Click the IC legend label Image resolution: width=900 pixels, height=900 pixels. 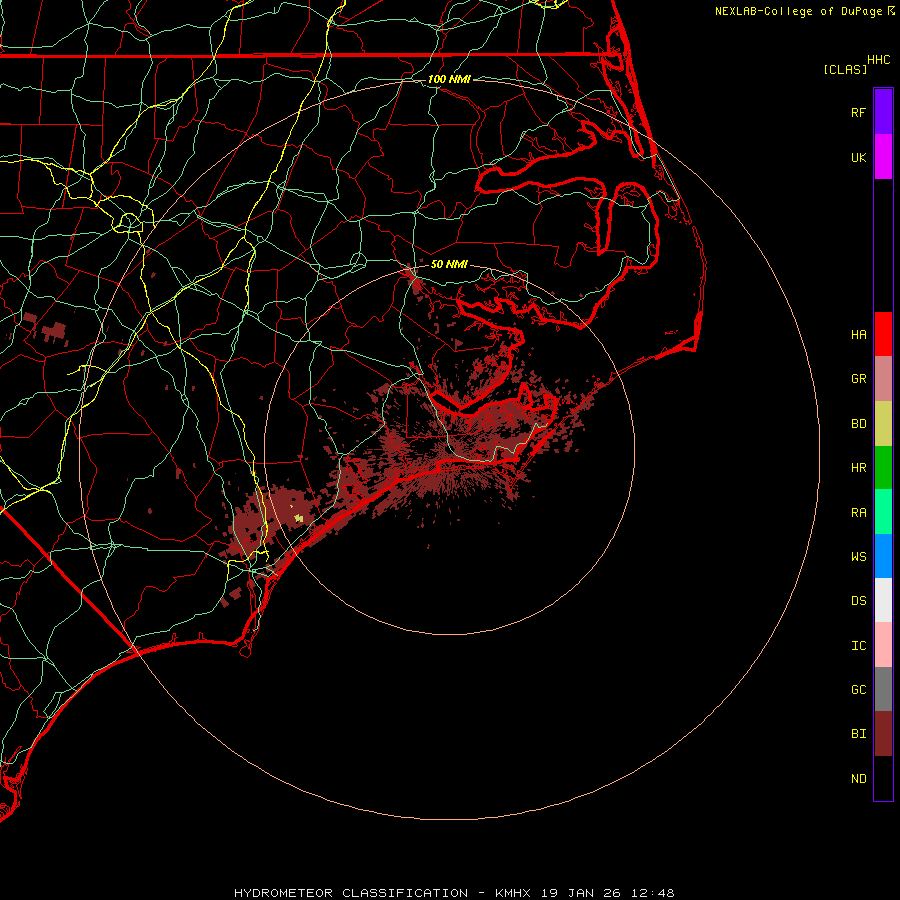858,646
